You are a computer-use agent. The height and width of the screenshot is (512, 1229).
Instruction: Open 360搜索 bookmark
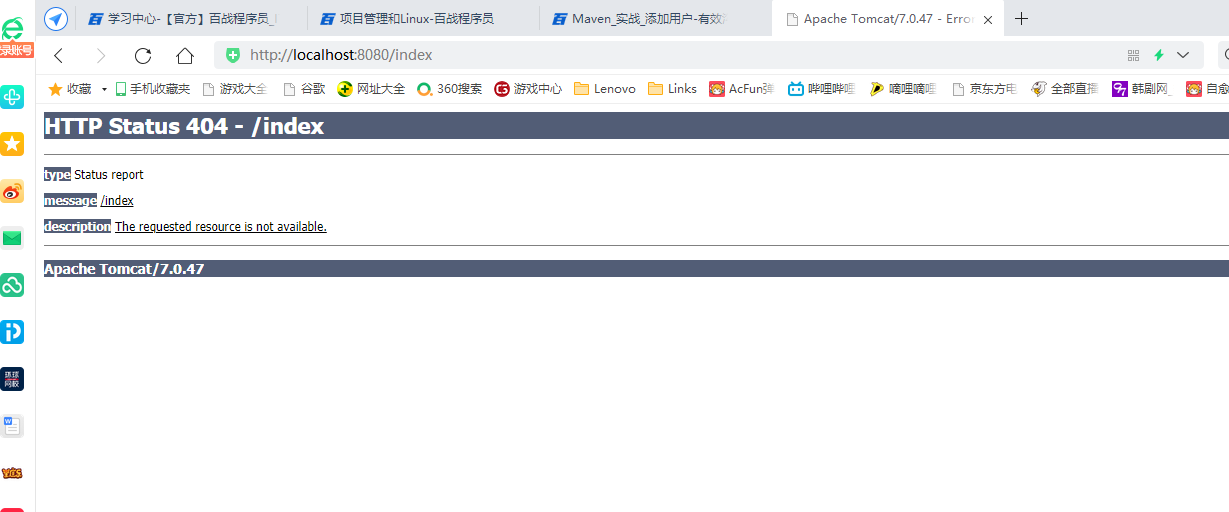point(450,89)
